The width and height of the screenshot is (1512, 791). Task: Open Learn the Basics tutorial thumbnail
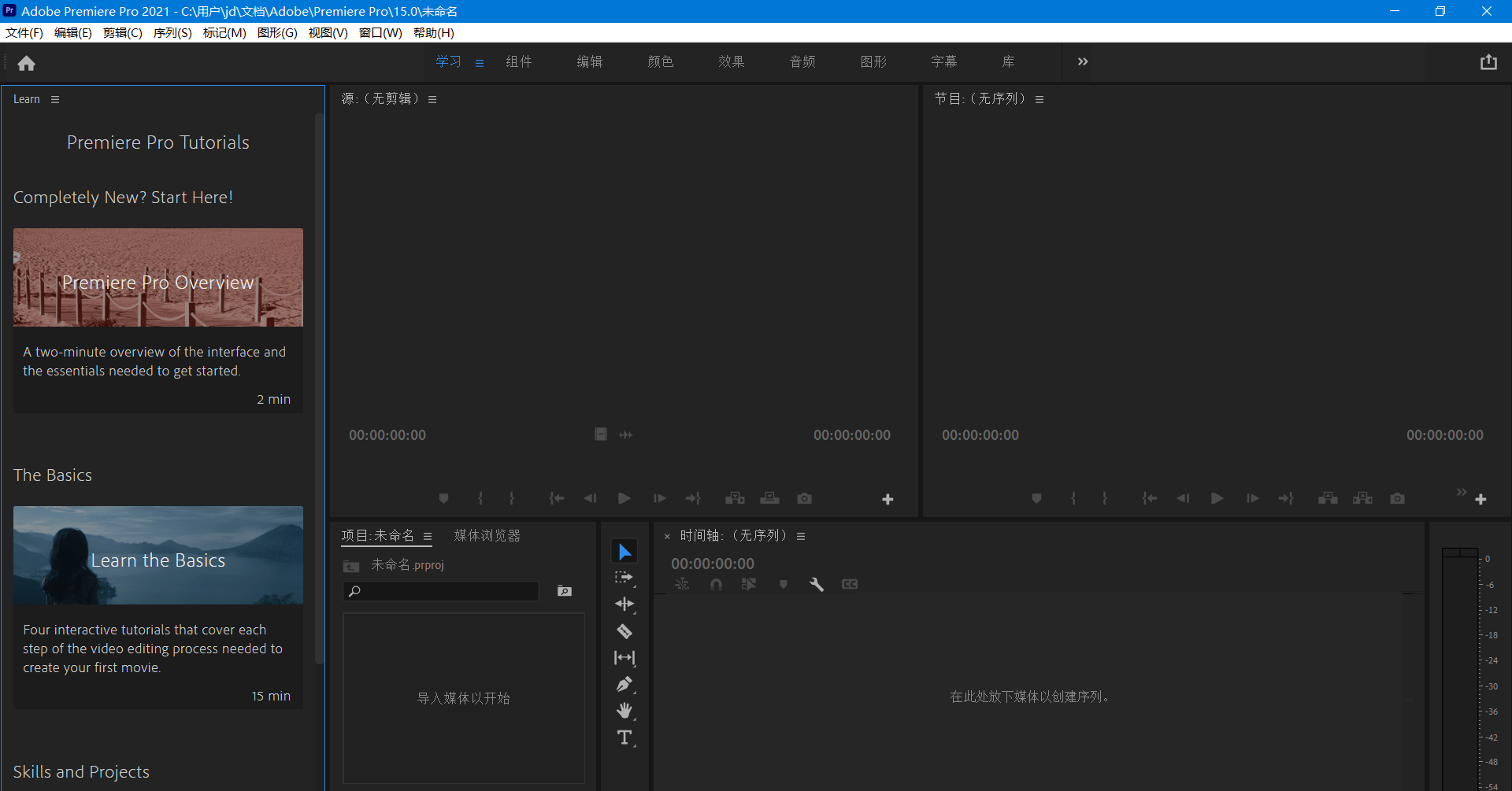tap(158, 555)
